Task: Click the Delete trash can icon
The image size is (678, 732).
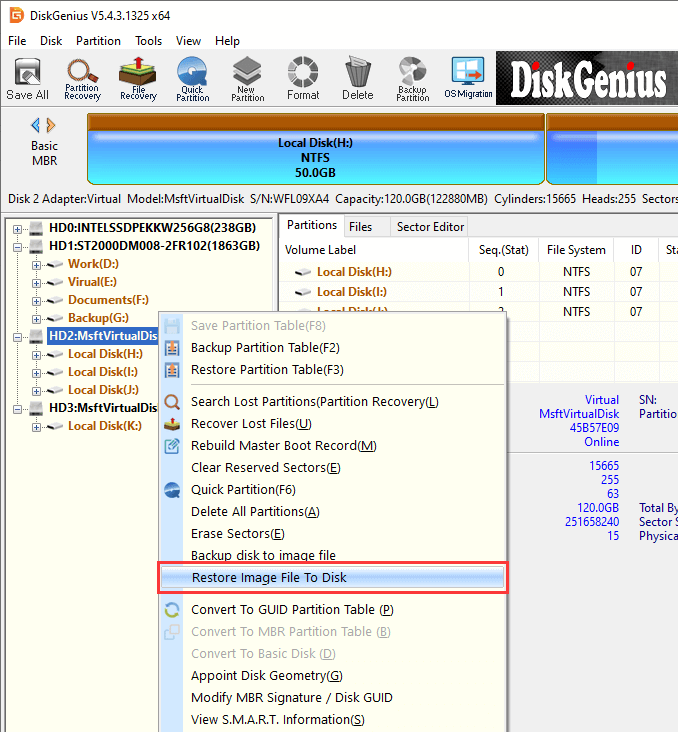Action: pos(357,79)
